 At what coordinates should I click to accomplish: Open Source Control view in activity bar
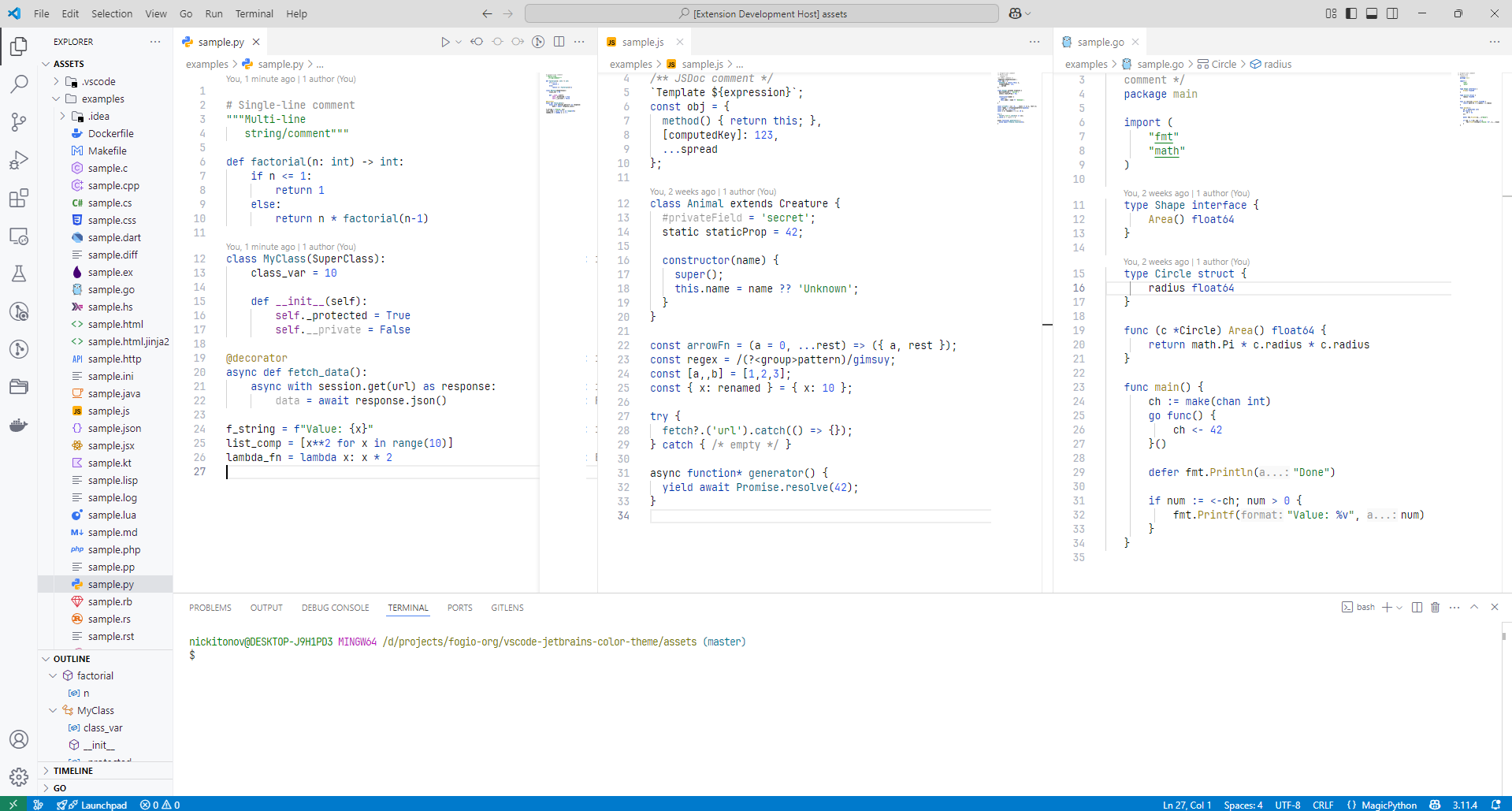[x=19, y=122]
